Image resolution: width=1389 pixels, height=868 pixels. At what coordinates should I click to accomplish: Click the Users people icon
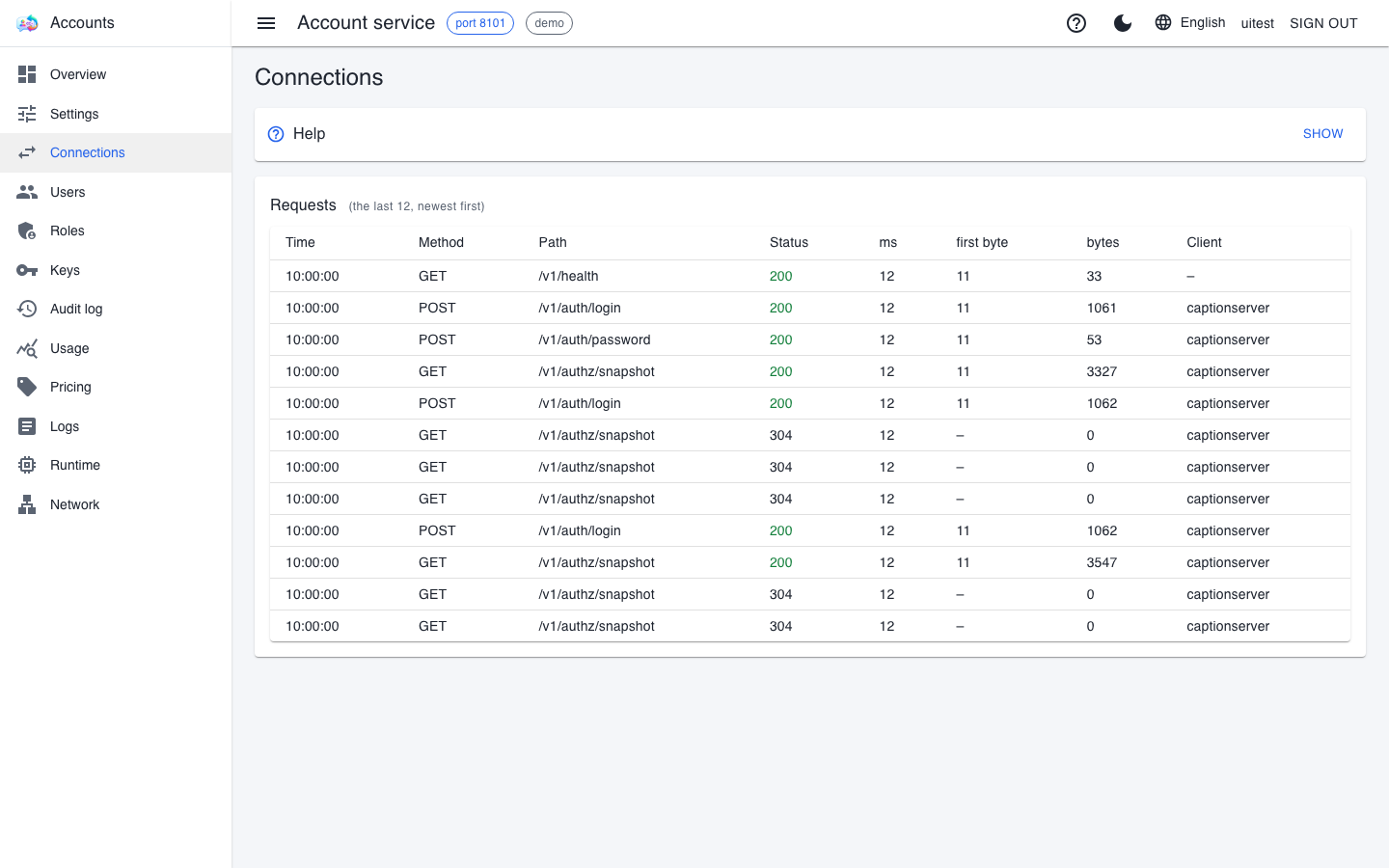click(27, 192)
